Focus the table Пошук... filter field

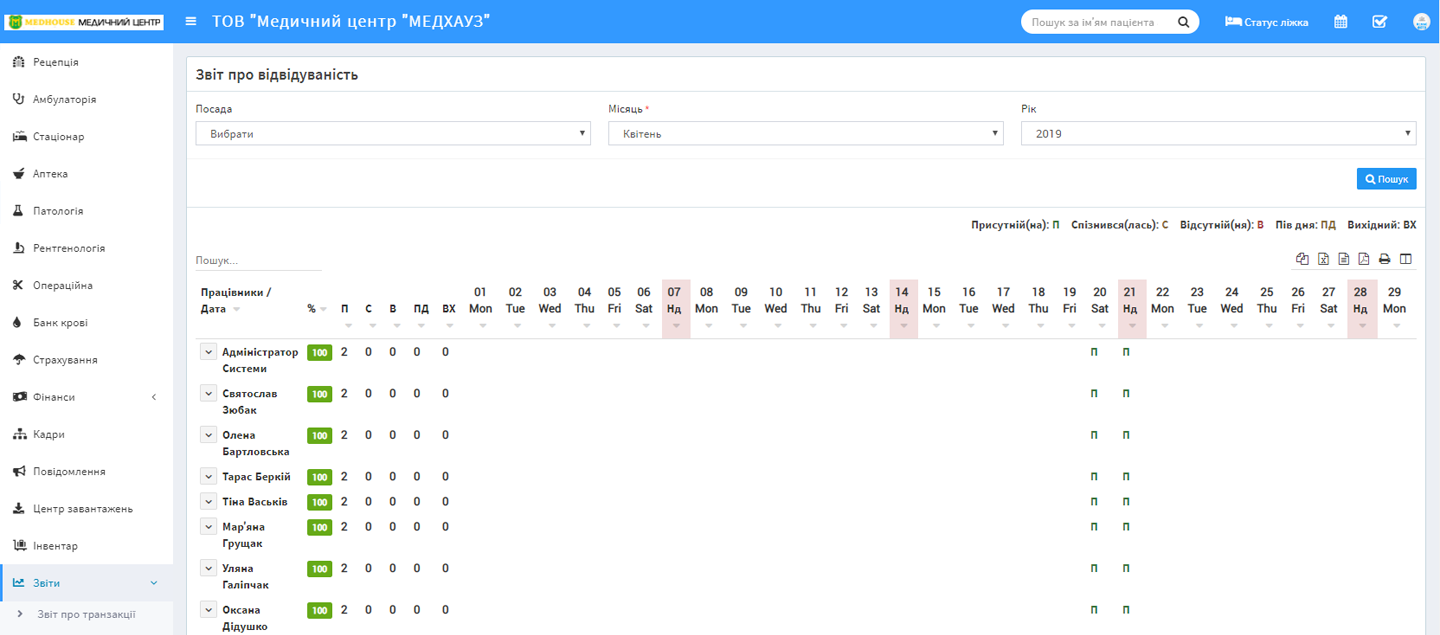coord(259,260)
